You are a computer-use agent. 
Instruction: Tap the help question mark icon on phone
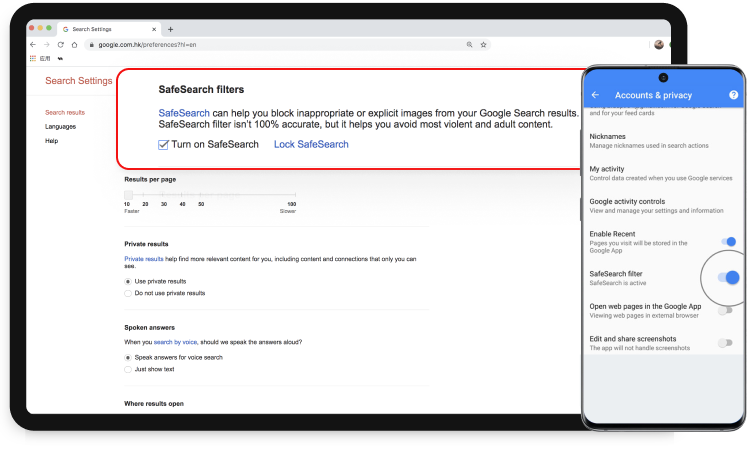[x=733, y=95]
